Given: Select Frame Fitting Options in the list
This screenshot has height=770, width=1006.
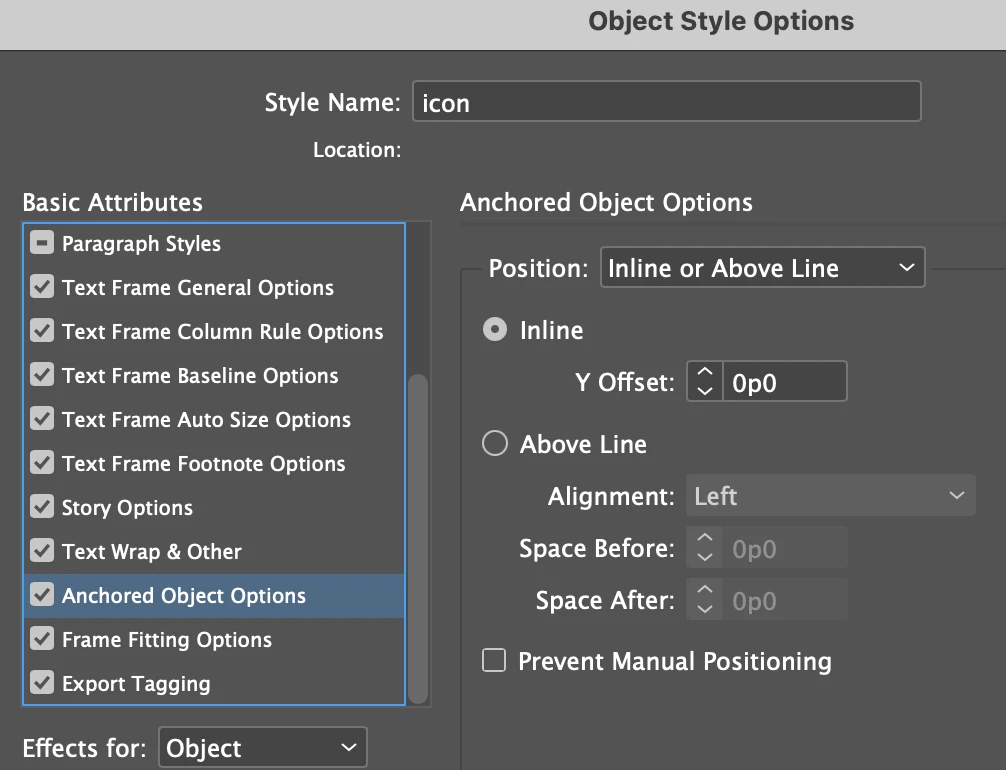Looking at the screenshot, I should (167, 640).
